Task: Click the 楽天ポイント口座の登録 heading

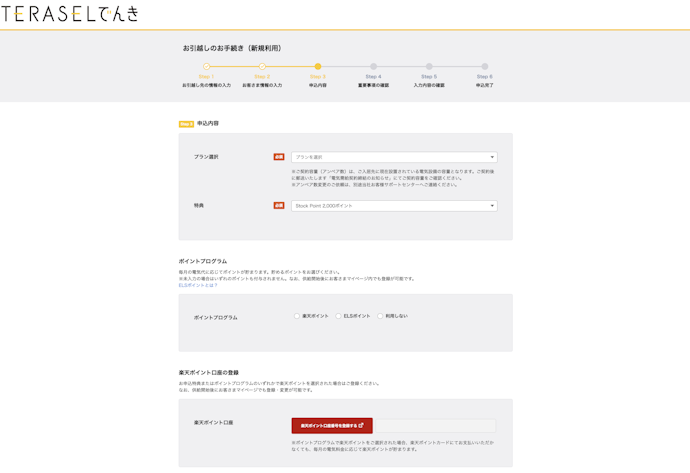Action: click(209, 373)
